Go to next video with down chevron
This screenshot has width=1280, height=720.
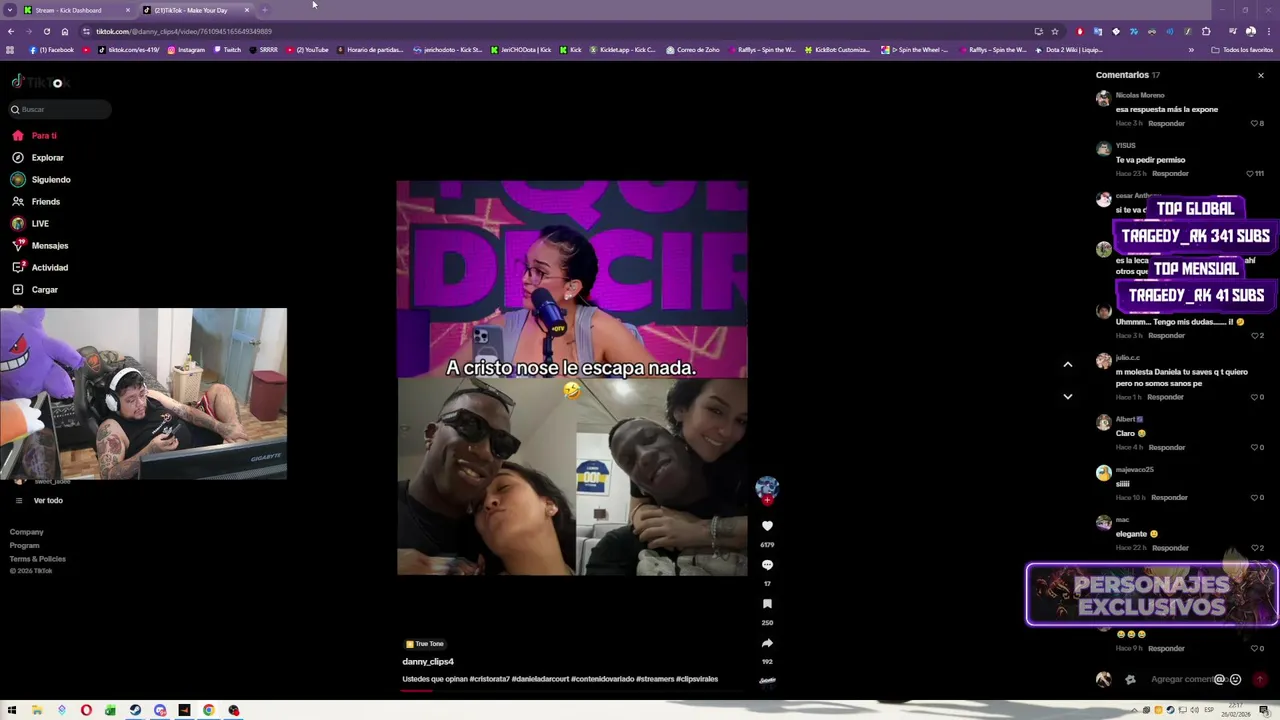(1068, 397)
